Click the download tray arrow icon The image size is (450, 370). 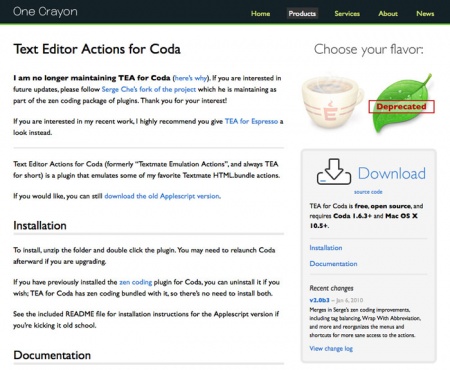coord(334,172)
